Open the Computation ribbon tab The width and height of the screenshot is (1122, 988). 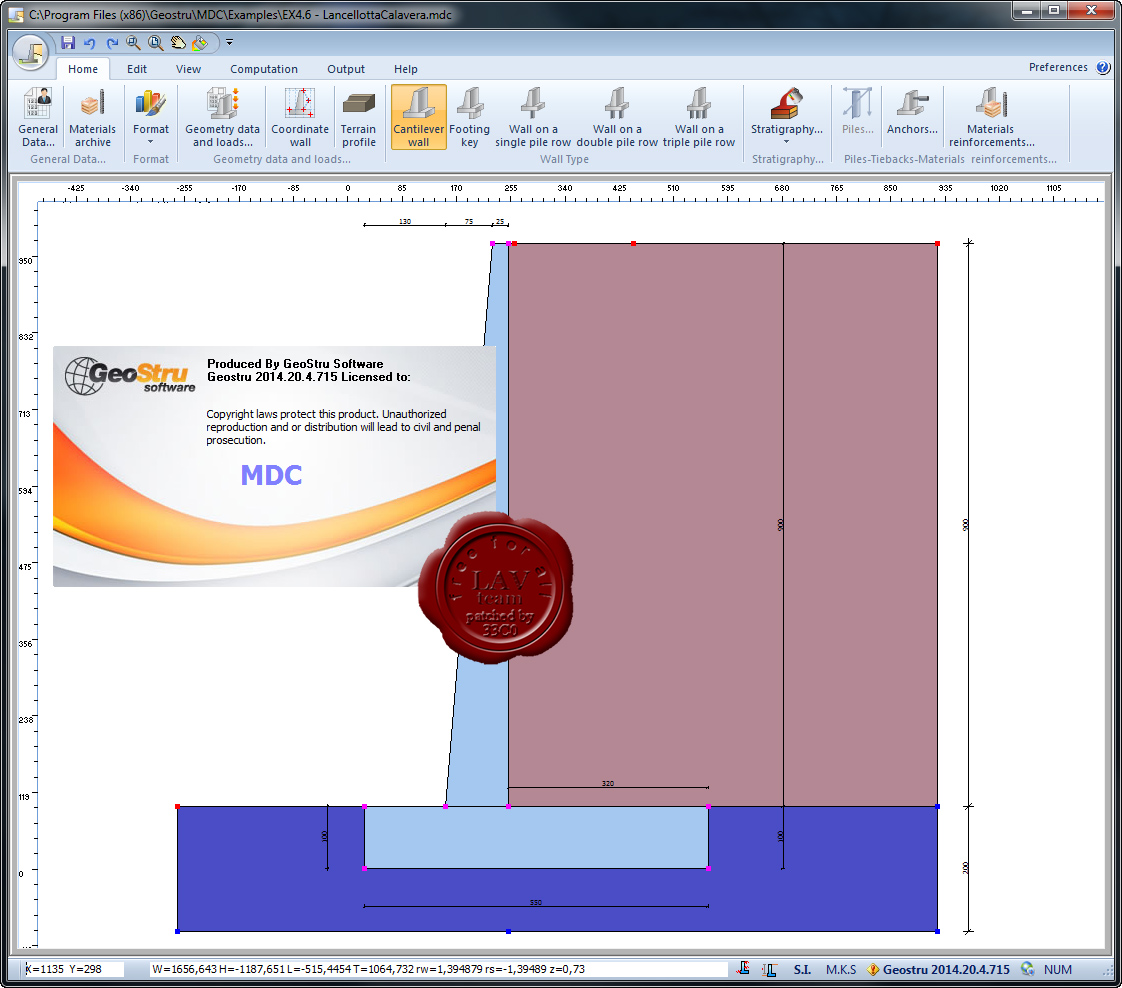[264, 69]
